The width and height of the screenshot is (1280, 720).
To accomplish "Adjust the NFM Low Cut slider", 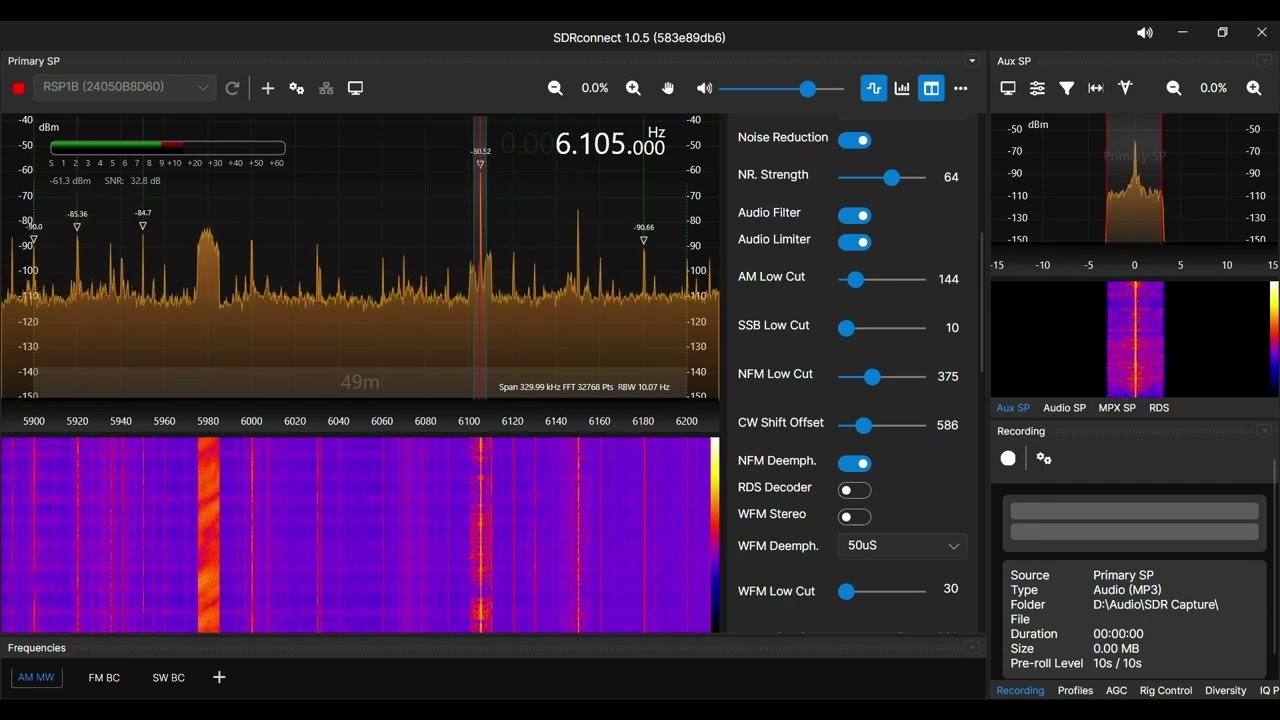I will click(882, 377).
